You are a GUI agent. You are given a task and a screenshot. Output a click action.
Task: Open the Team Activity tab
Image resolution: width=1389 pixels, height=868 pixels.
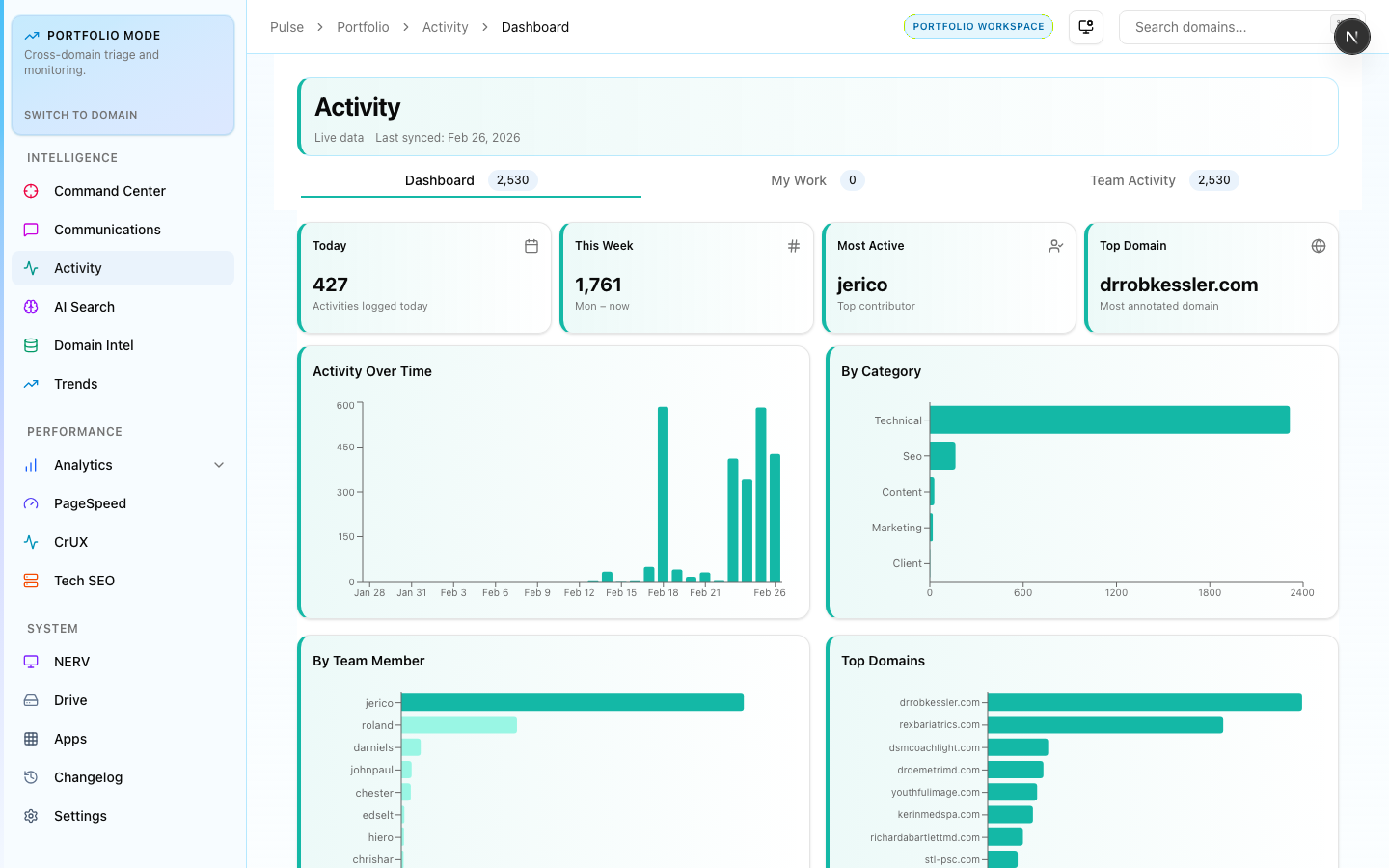1132,180
